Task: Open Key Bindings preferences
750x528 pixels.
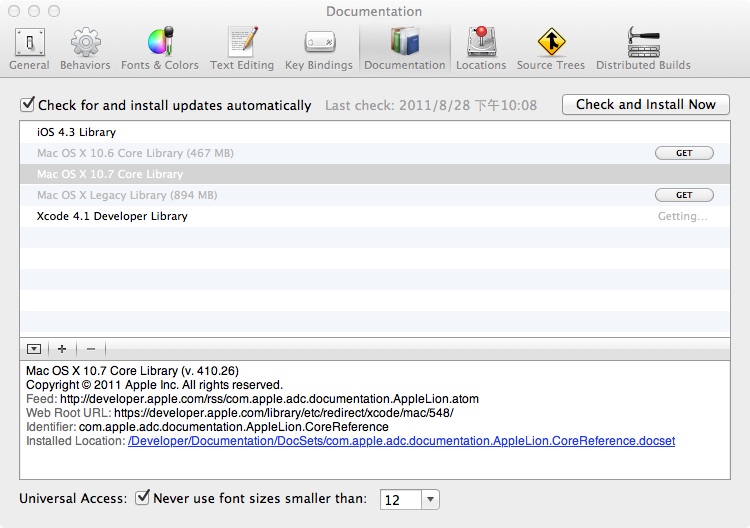Action: point(319,49)
